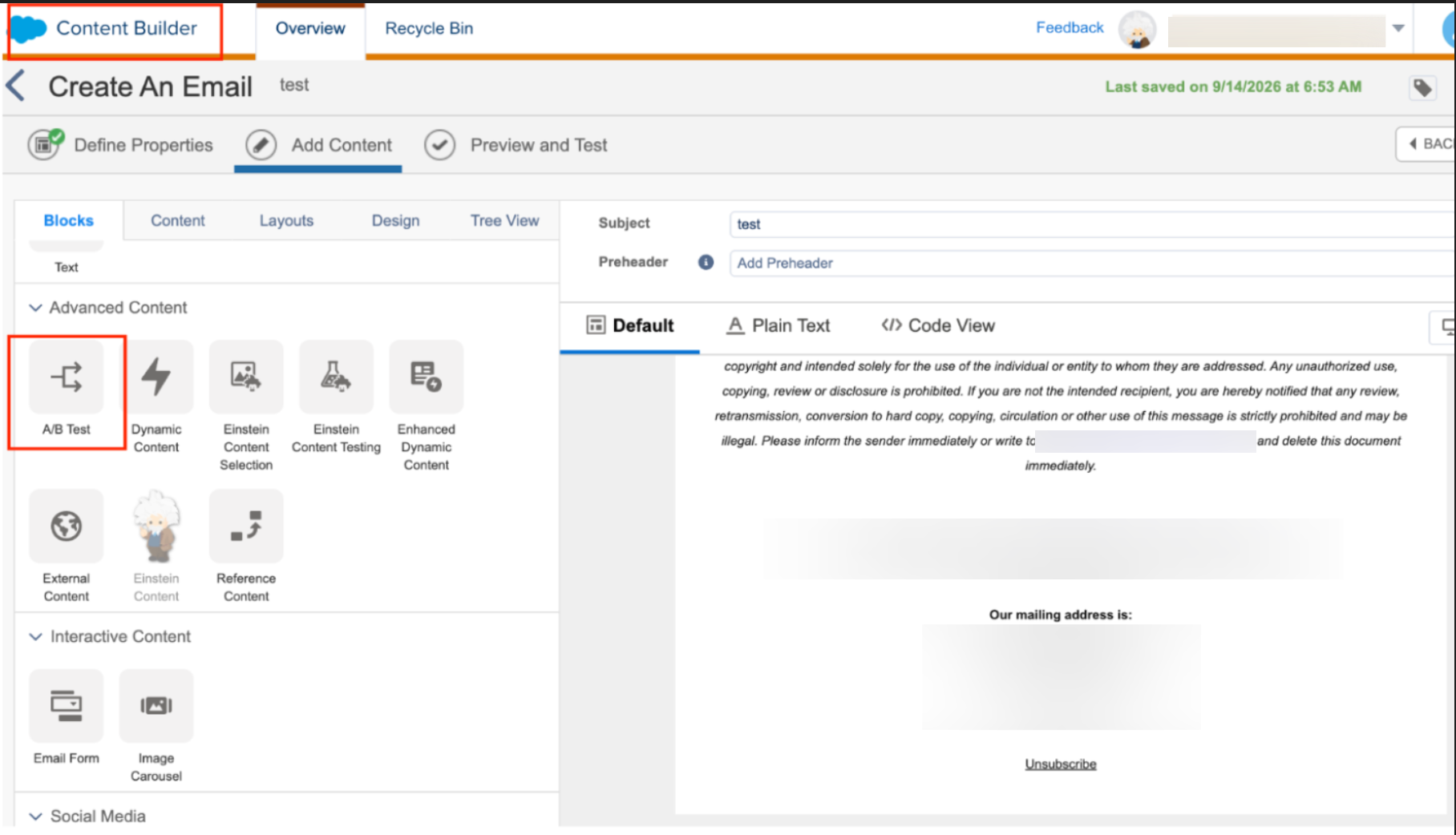Image resolution: width=1456 pixels, height=835 pixels.
Task: Open the Code View tab
Action: (938, 325)
